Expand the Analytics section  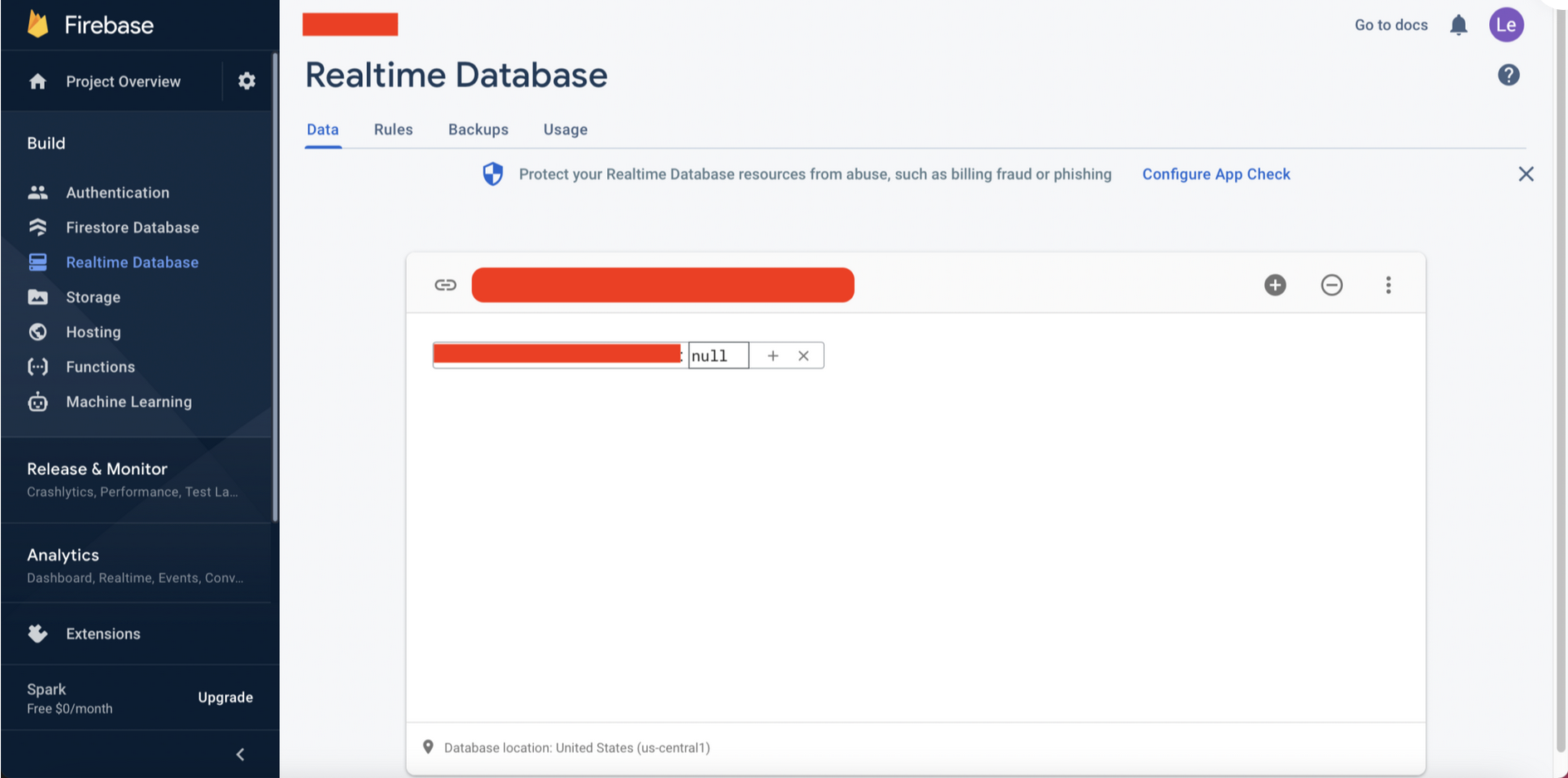click(x=137, y=565)
